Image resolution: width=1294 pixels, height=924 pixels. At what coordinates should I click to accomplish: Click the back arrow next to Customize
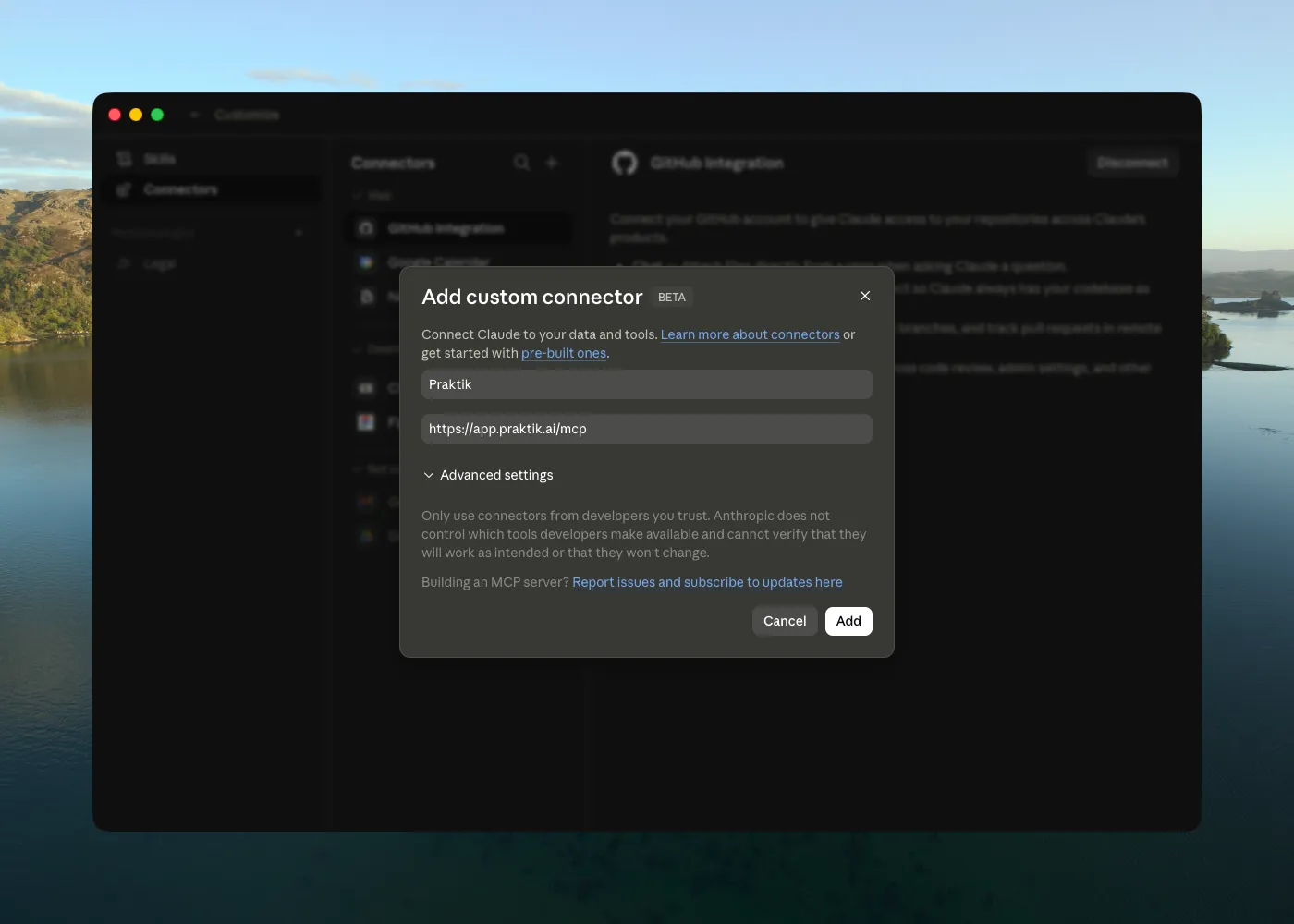pyautogui.click(x=194, y=115)
